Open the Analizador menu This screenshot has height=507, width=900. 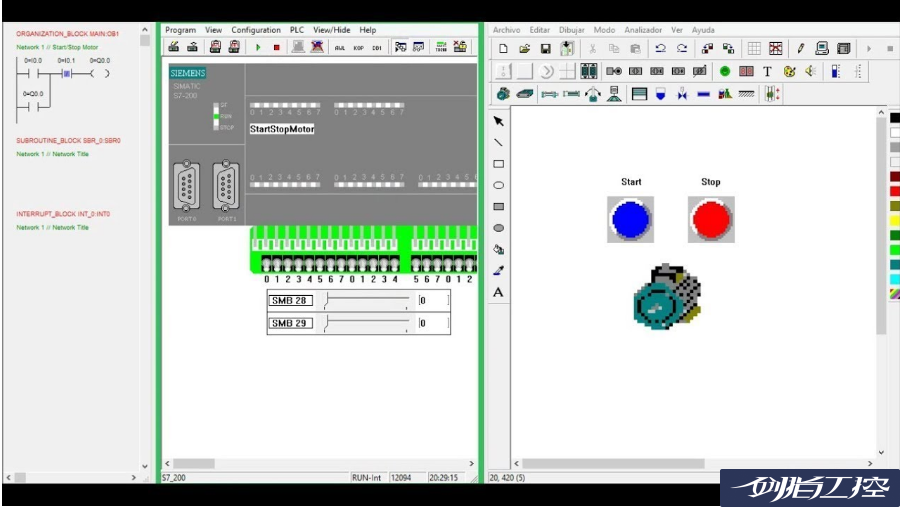[x=642, y=30]
